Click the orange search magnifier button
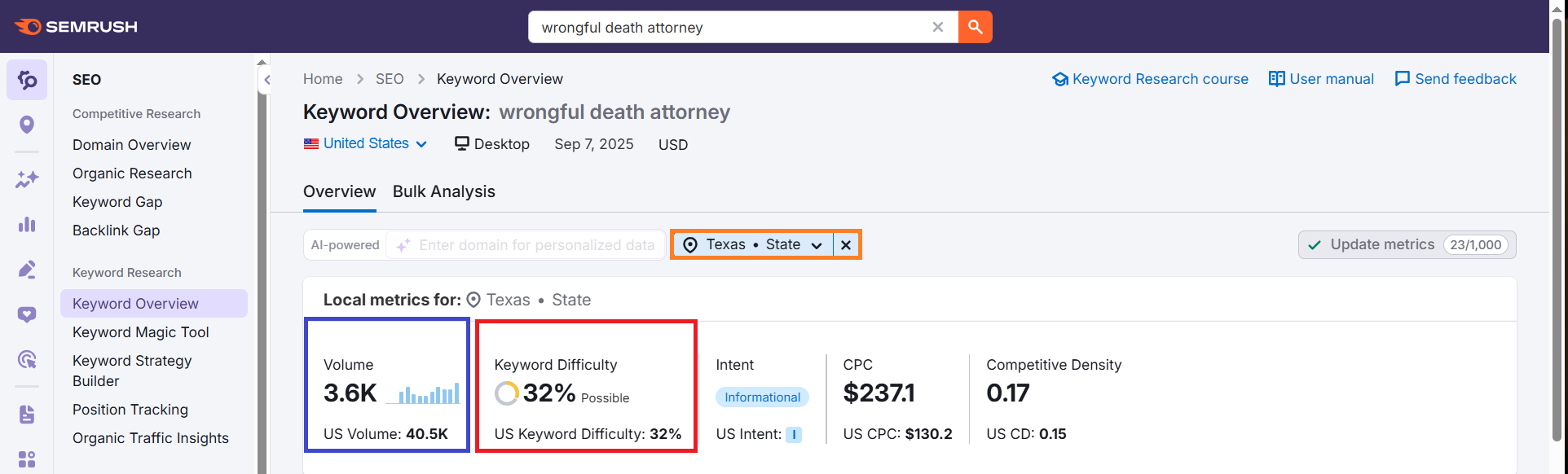This screenshot has width=1568, height=474. pyautogui.click(x=975, y=27)
